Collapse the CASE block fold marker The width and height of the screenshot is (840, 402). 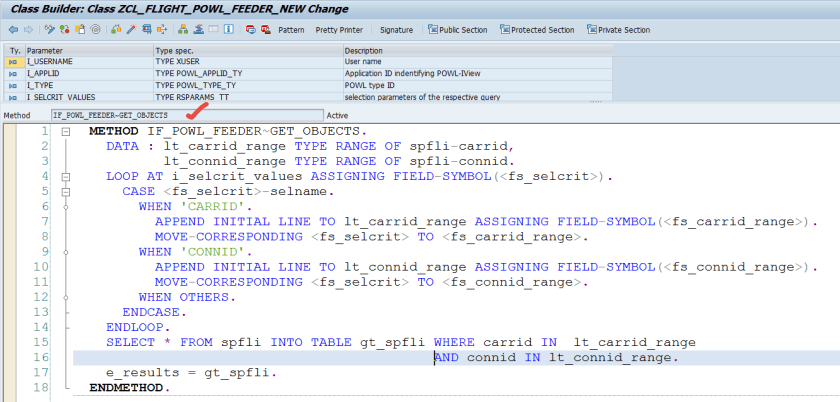(65, 190)
